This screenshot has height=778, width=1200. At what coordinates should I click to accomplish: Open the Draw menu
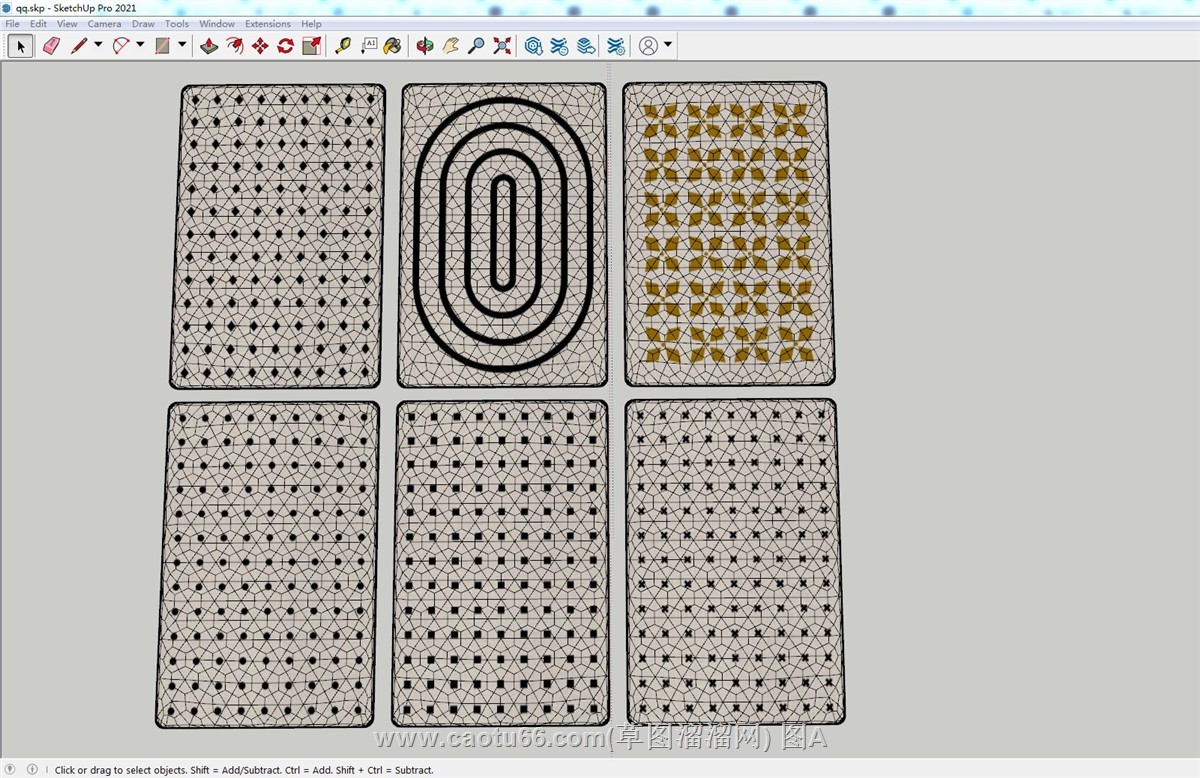pos(143,24)
